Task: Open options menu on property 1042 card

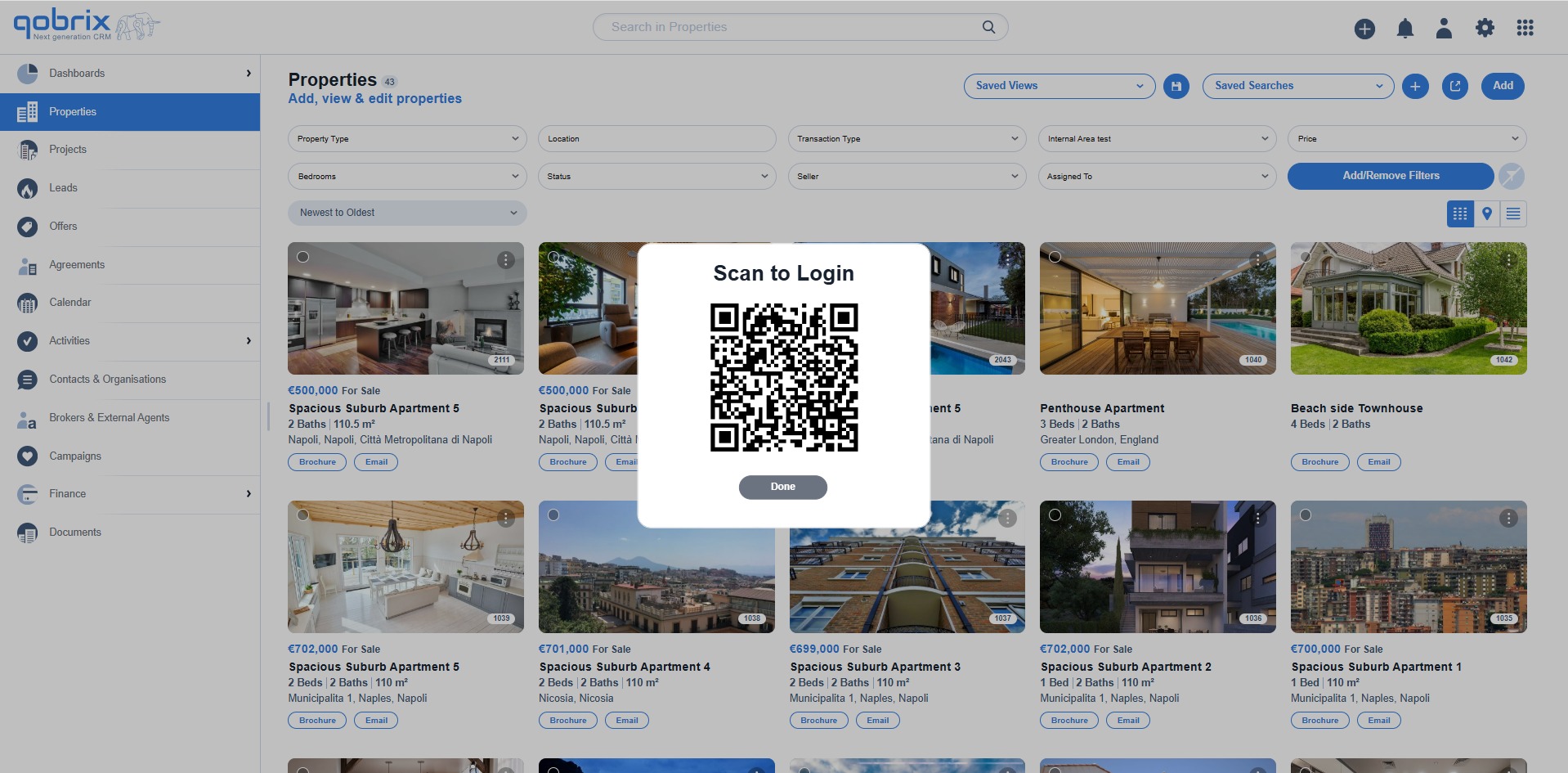Action: click(x=1509, y=260)
